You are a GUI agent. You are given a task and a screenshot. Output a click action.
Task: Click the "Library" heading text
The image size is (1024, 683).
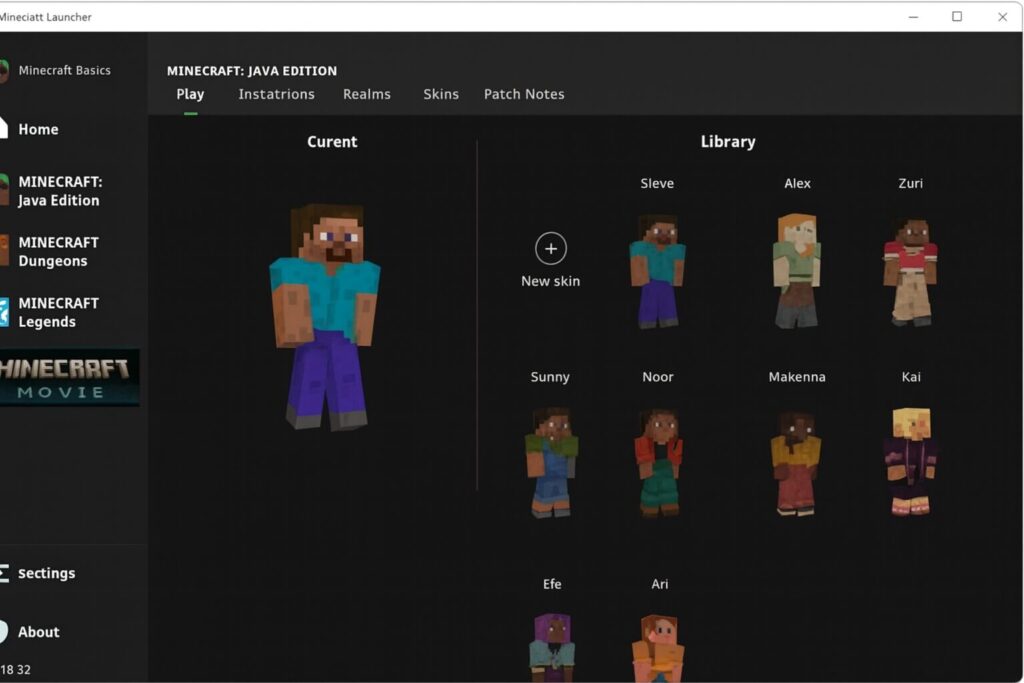pyautogui.click(x=728, y=142)
